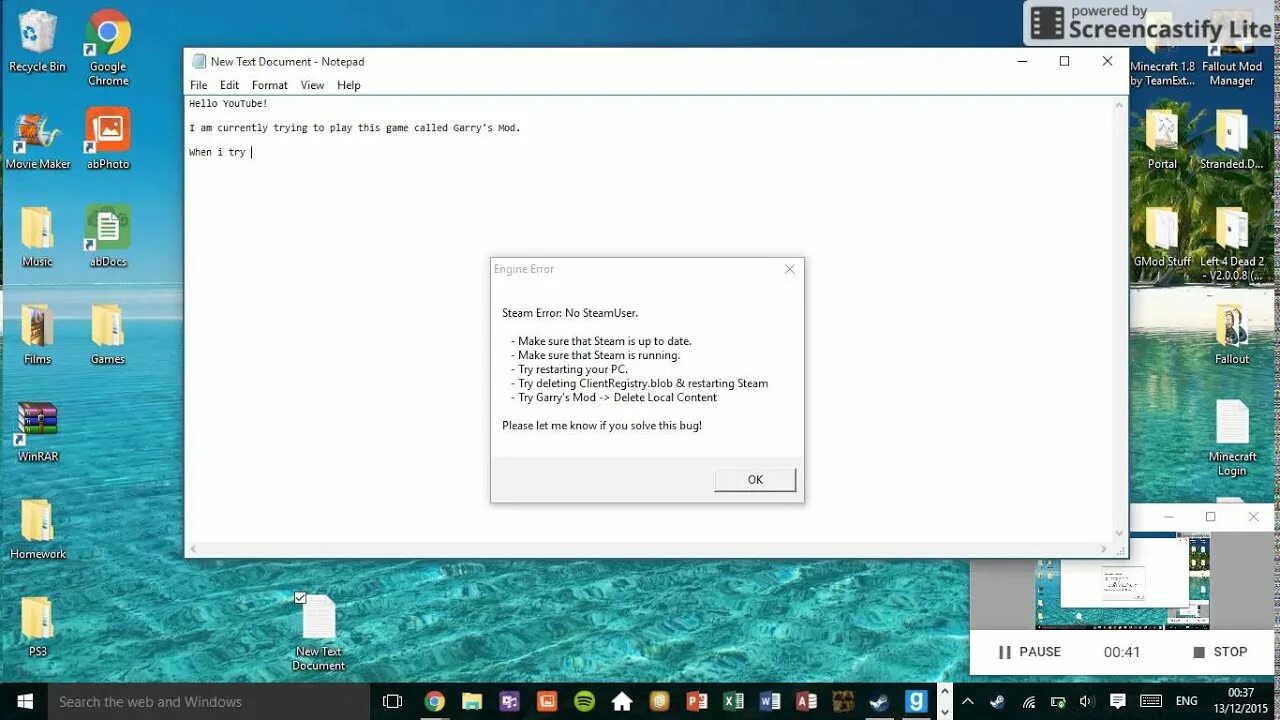Screen dimensions: 1280x720
Task: Open the Action Center notifications icon
Action: (1118, 702)
